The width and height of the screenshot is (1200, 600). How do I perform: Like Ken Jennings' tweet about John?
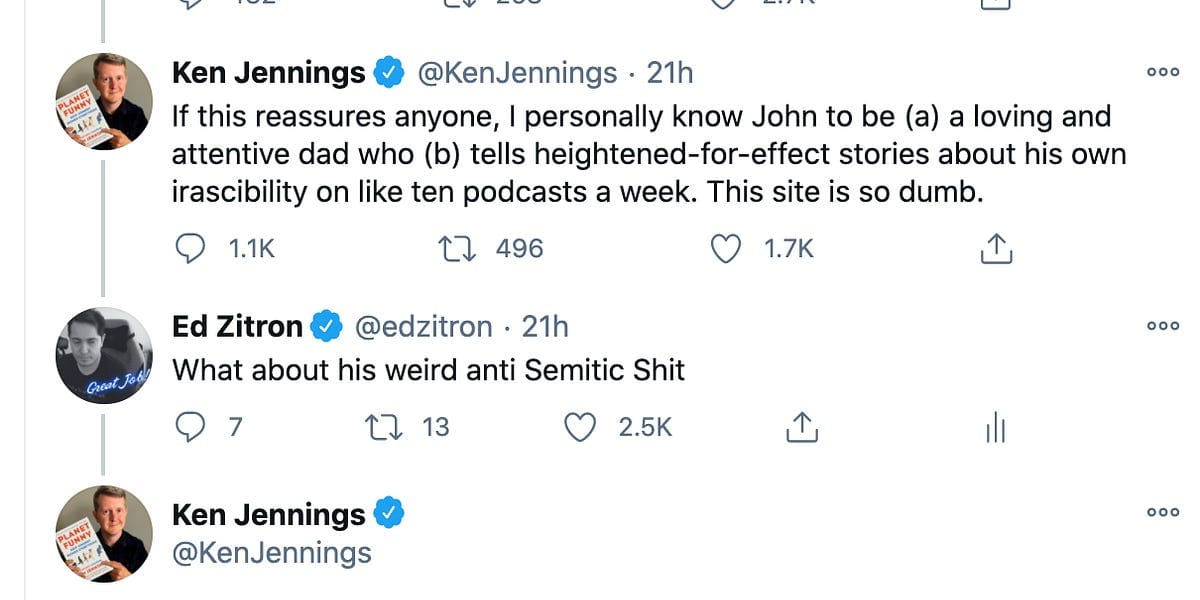pos(725,247)
